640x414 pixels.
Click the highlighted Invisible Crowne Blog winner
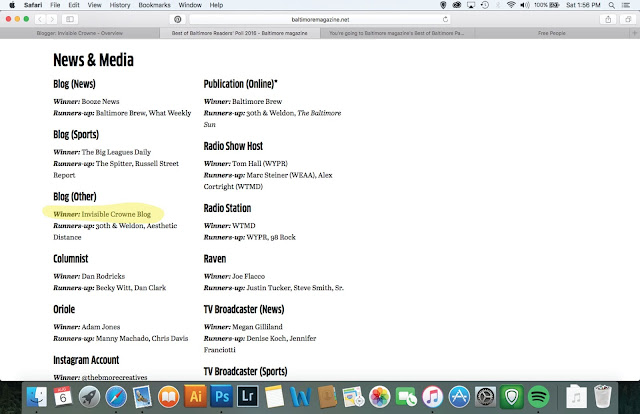point(102,214)
